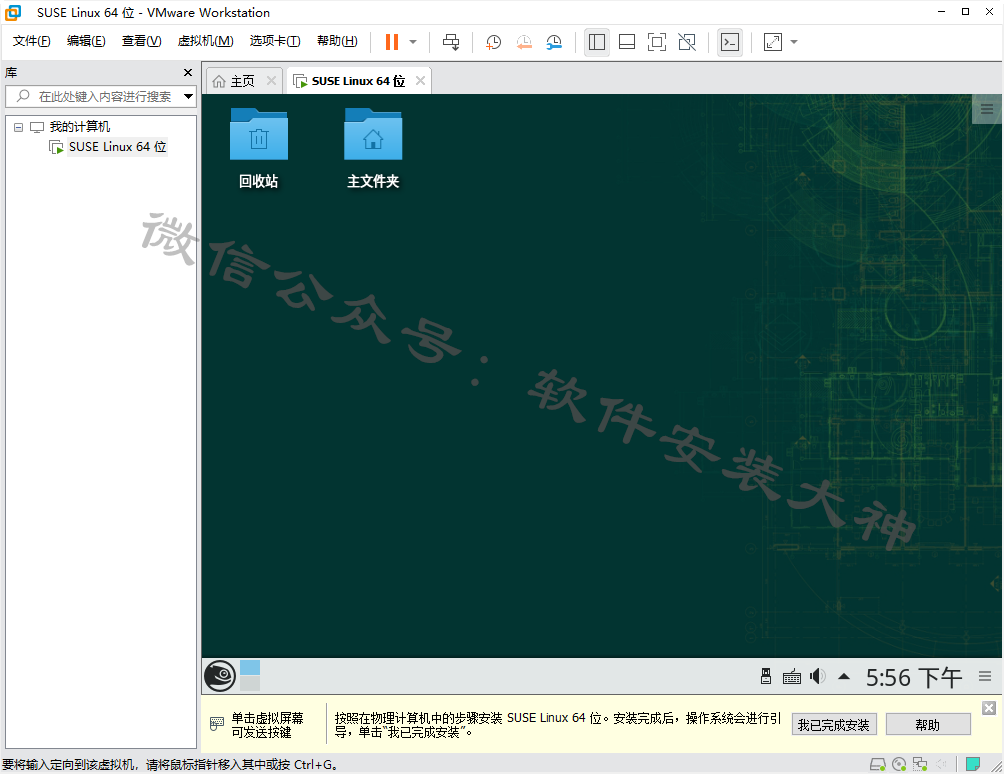Toggle the console view button
The image size is (1004, 774).
click(x=730, y=42)
